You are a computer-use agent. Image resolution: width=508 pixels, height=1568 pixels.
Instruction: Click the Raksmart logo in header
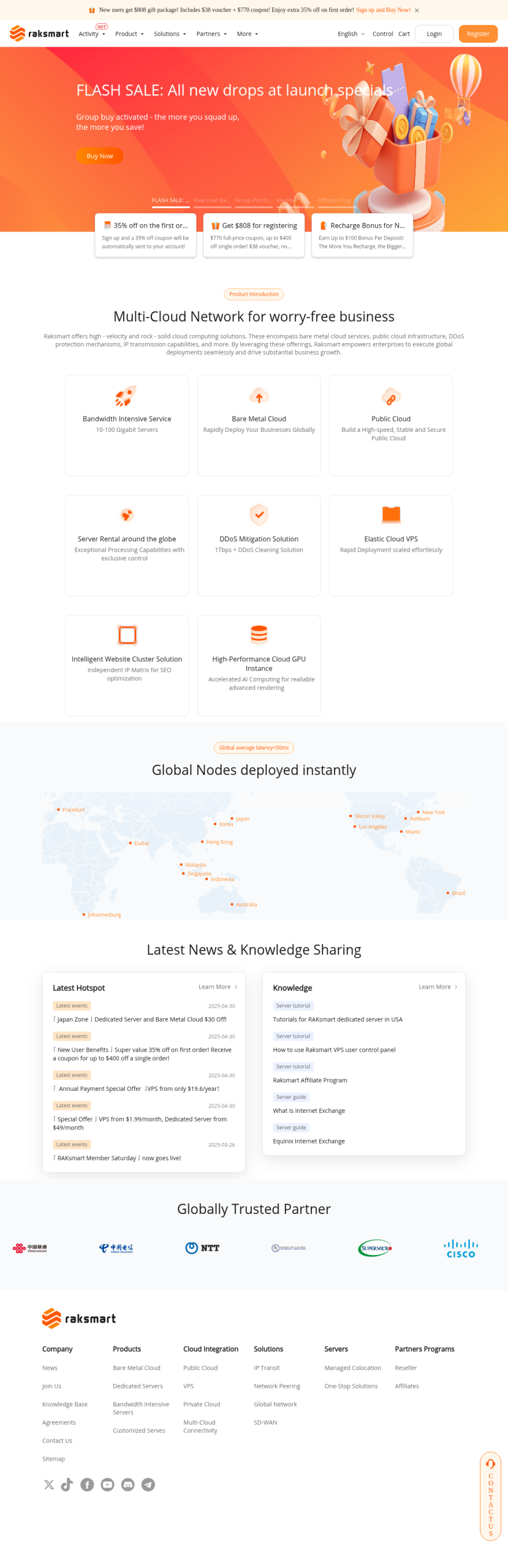tap(39, 34)
